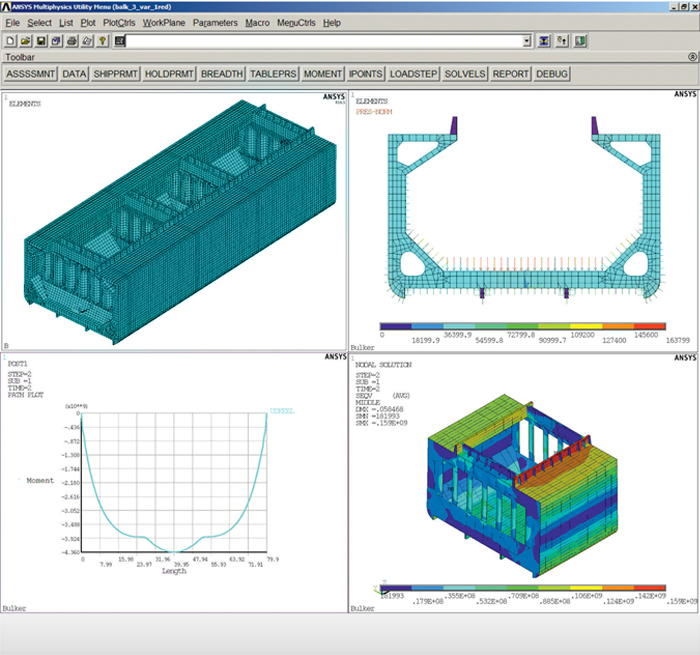Click the MOMENT toolbar button
This screenshot has height=655, width=700.
point(322,74)
